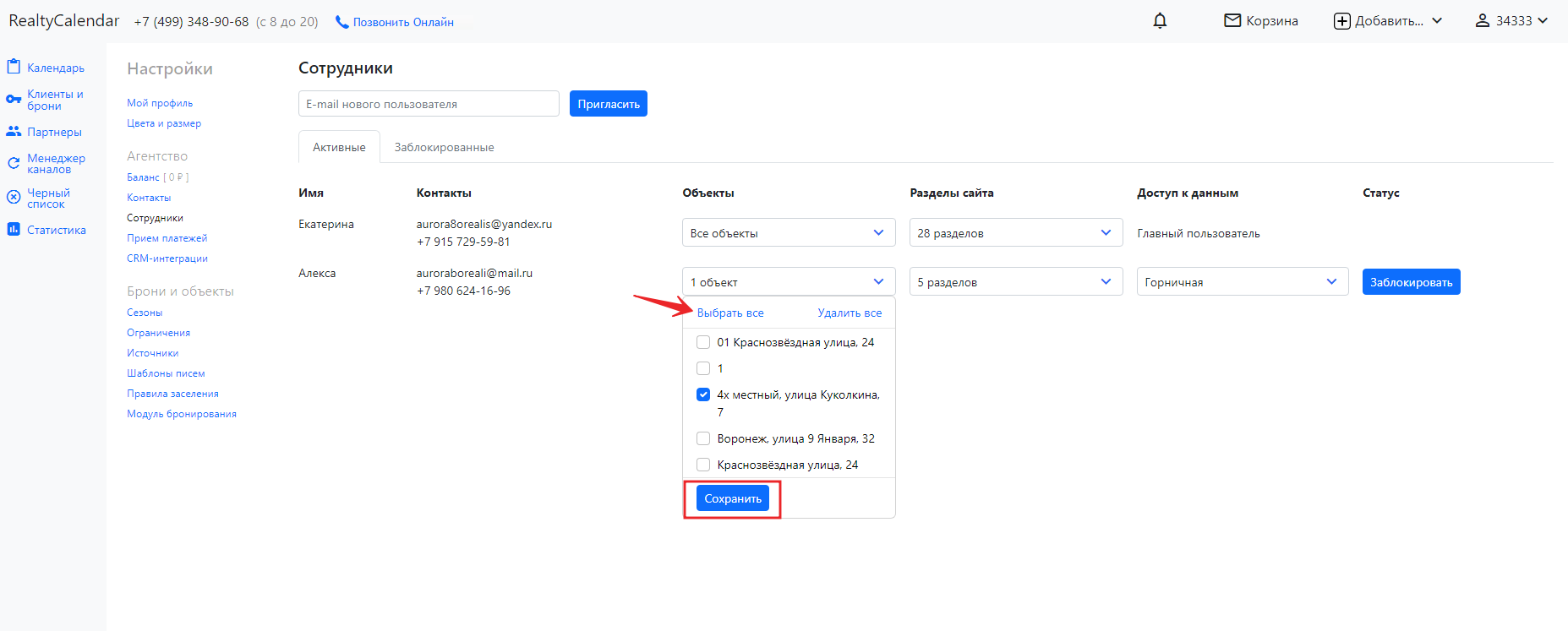Open the Все объекты dropdown for Екатерина
This screenshot has width=1568, height=631.
(x=789, y=232)
